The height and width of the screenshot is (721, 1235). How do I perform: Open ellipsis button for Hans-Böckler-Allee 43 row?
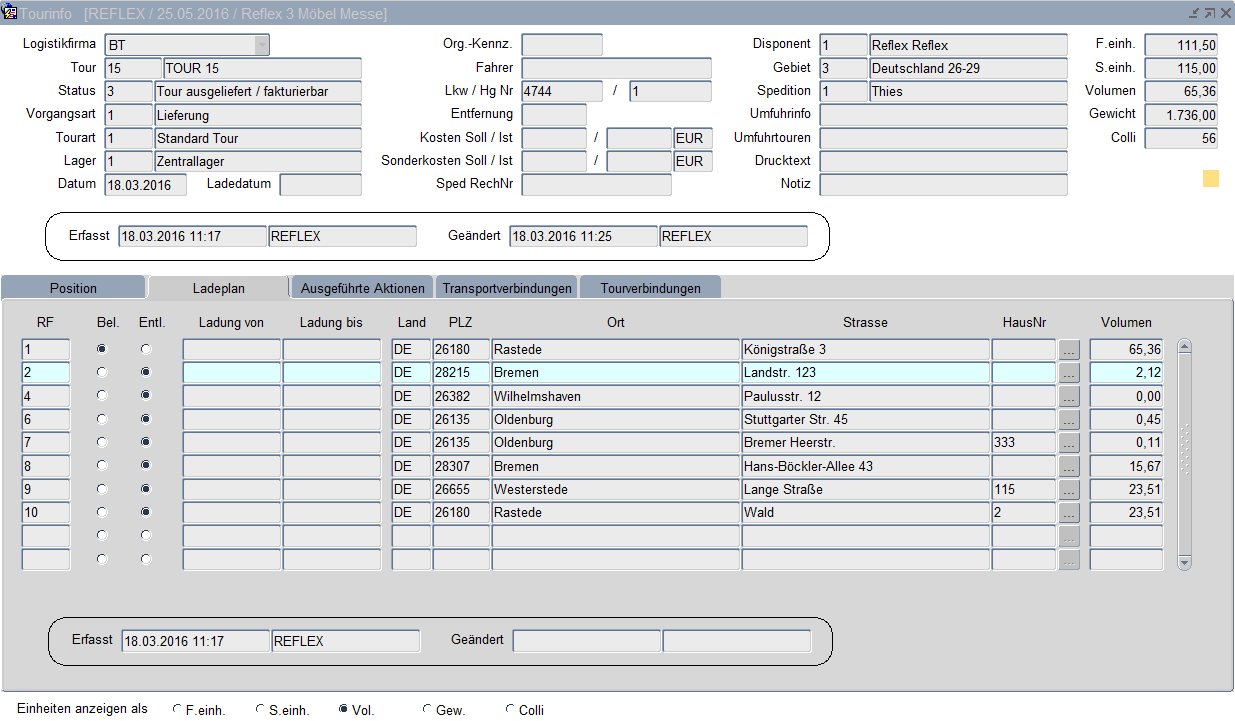1069,467
